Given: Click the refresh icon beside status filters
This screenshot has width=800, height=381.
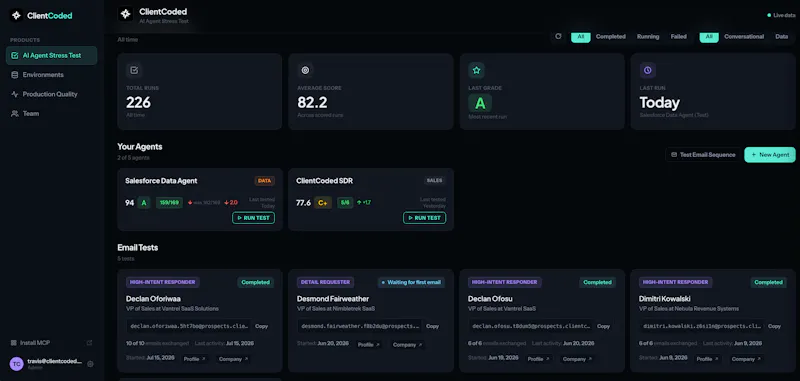Looking at the screenshot, I should 558,37.
